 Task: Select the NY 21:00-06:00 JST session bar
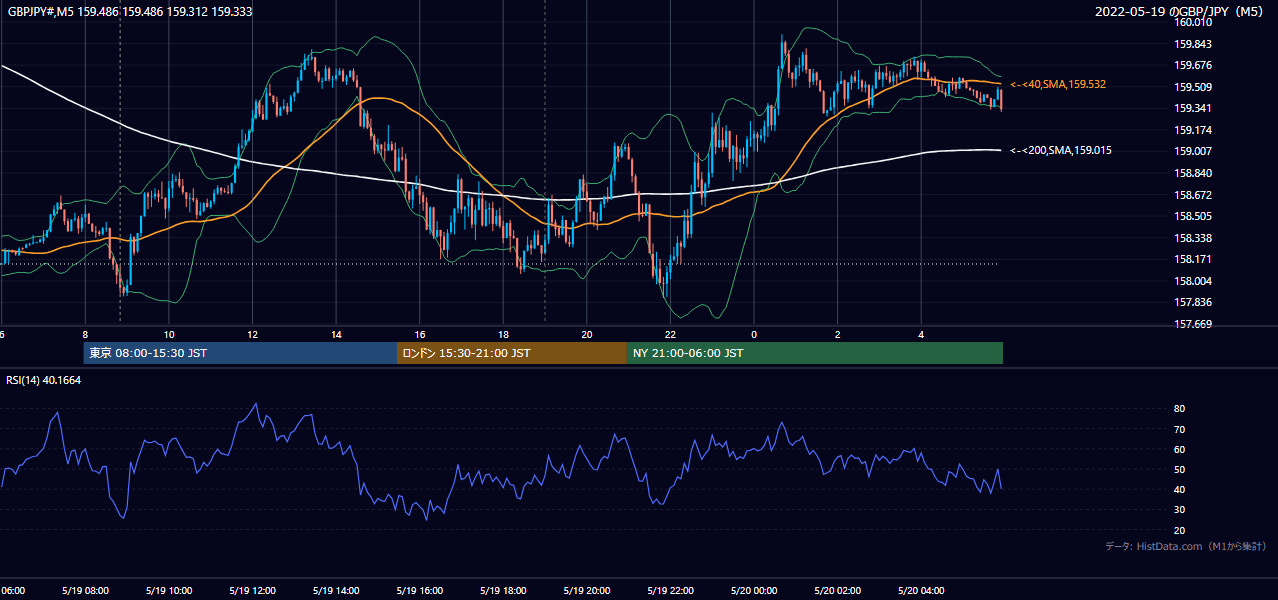tap(815, 353)
